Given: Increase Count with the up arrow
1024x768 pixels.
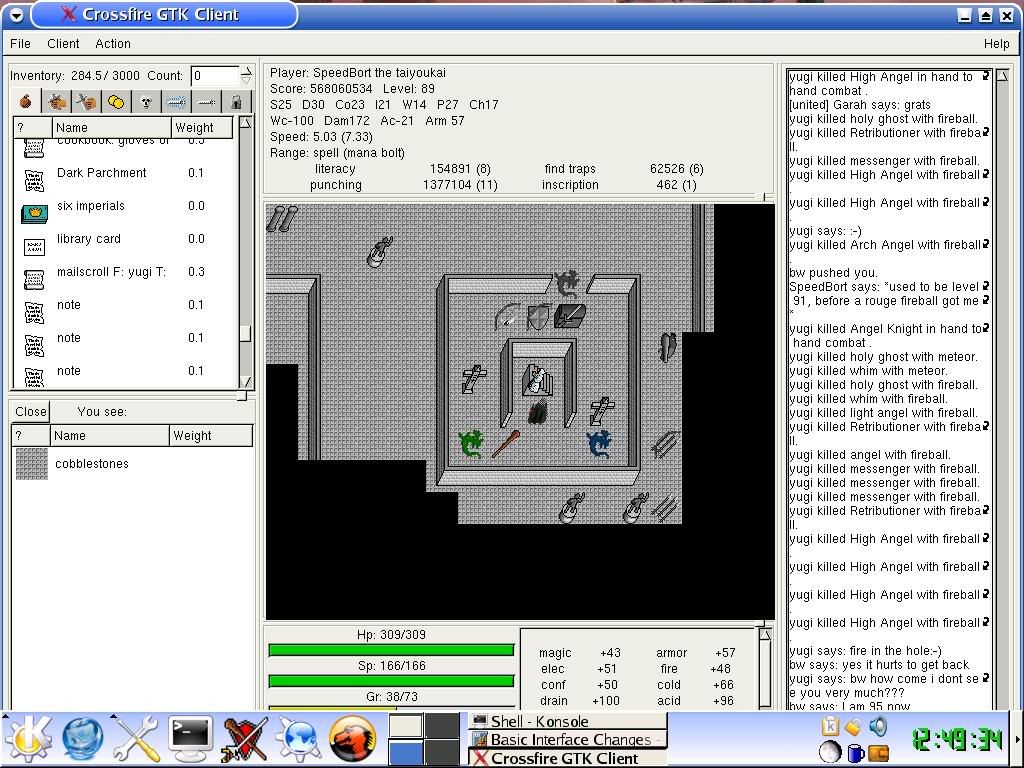Looking at the screenshot, I should tap(246, 71).
